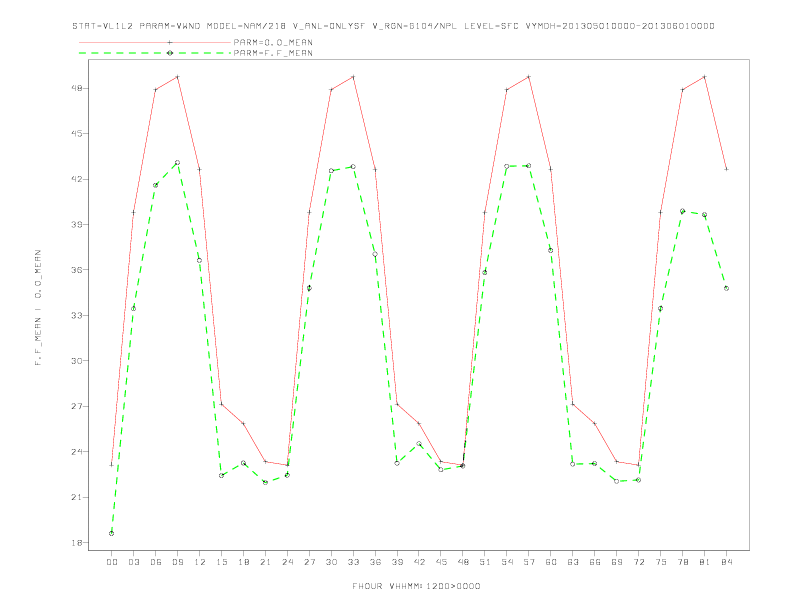Click x-axis tick label 60
This screenshot has width=792, height=612.
(551, 562)
